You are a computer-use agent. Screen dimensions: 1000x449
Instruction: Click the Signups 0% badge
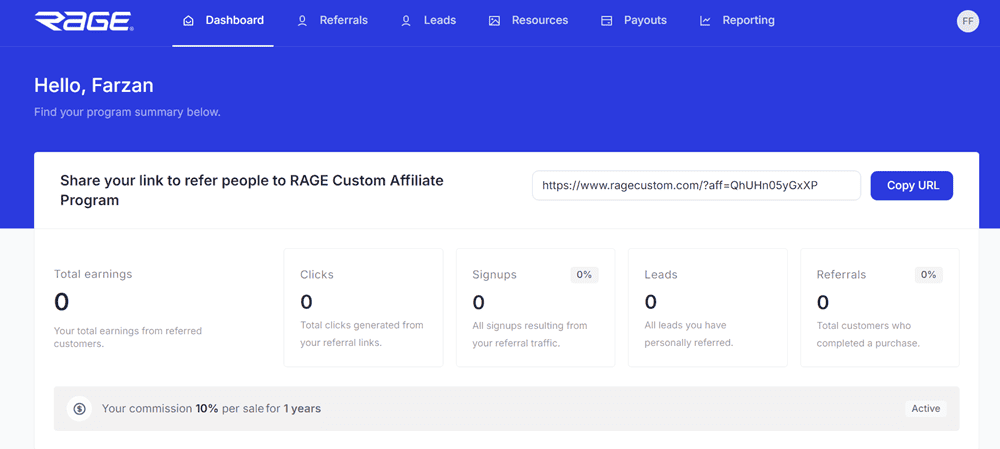[584, 275]
